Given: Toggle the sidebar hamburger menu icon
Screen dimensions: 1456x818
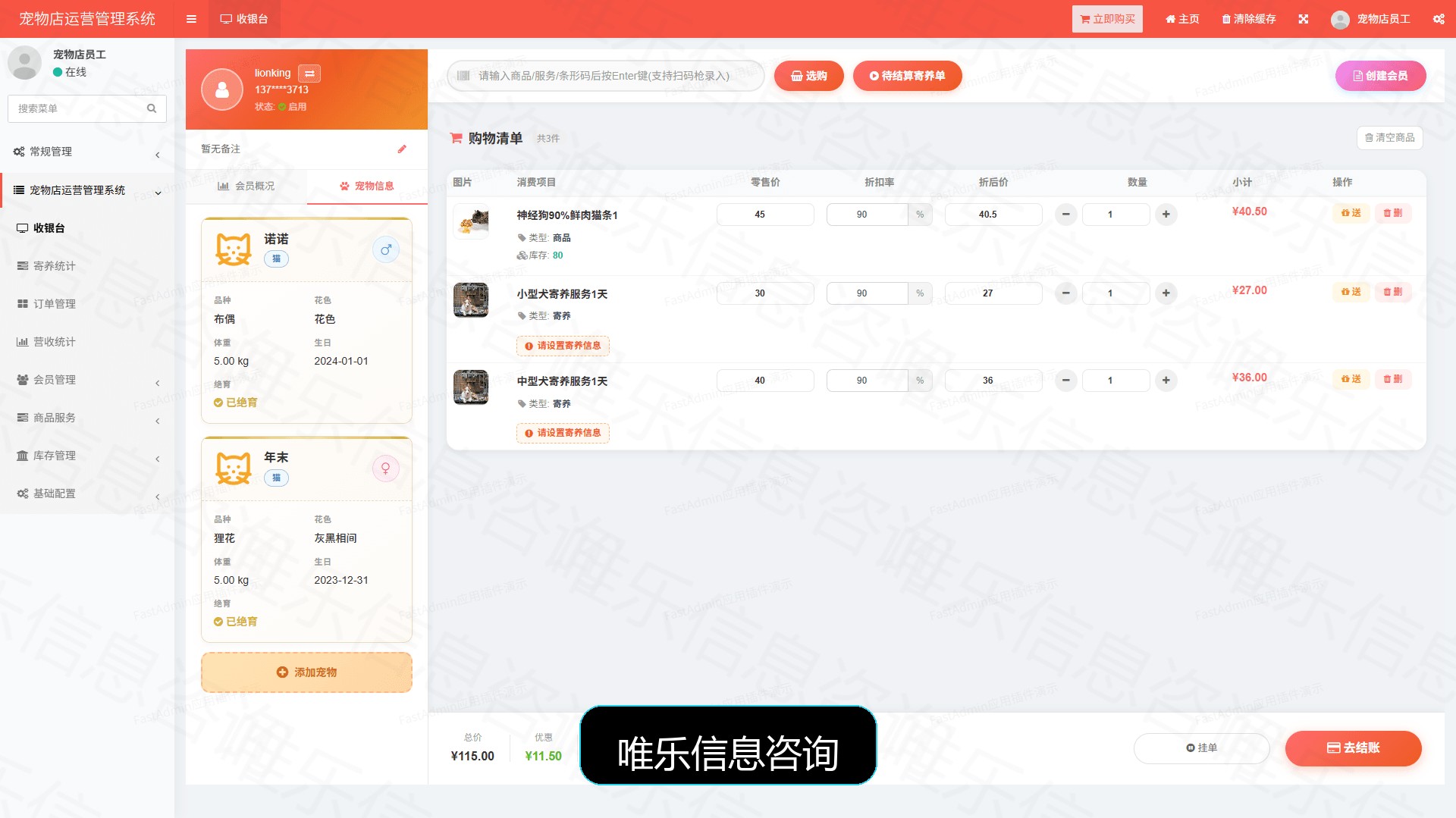Looking at the screenshot, I should [x=191, y=19].
